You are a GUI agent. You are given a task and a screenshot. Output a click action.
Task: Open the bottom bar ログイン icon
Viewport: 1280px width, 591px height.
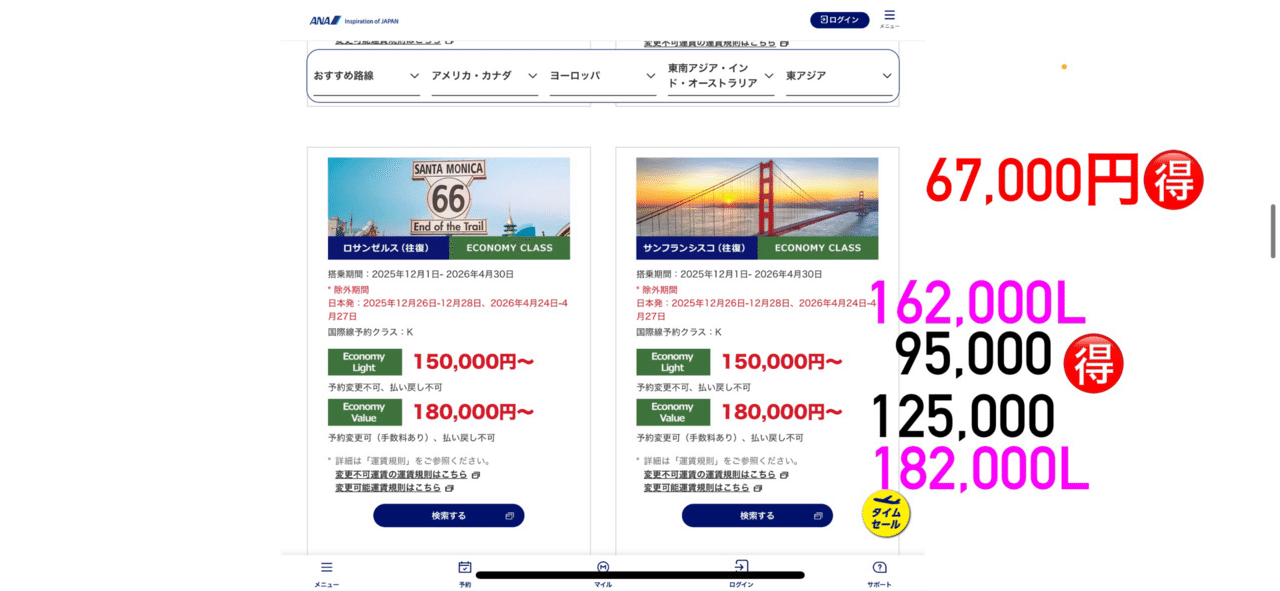click(x=741, y=573)
